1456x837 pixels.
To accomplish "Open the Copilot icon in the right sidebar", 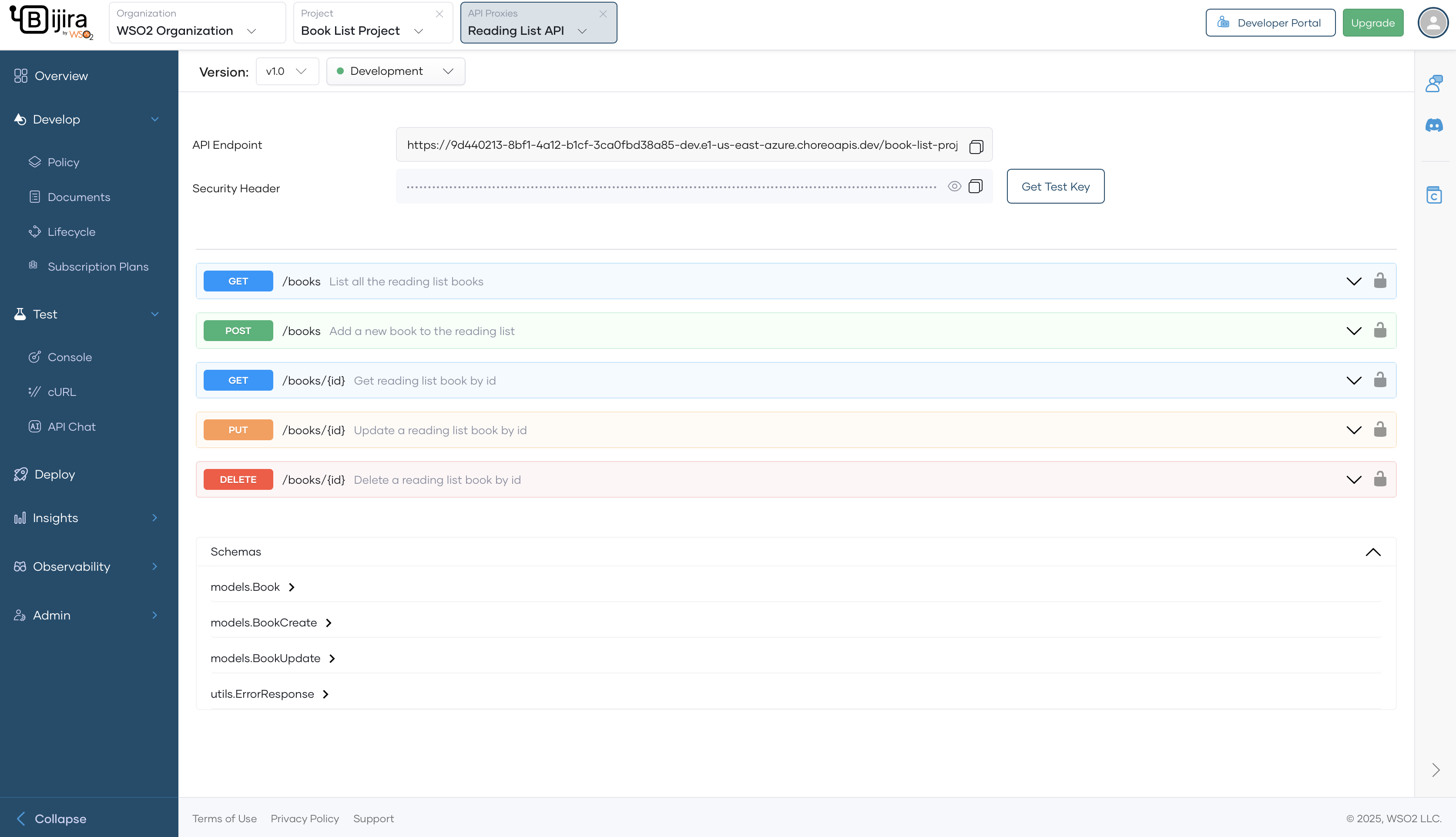I will [1433, 195].
